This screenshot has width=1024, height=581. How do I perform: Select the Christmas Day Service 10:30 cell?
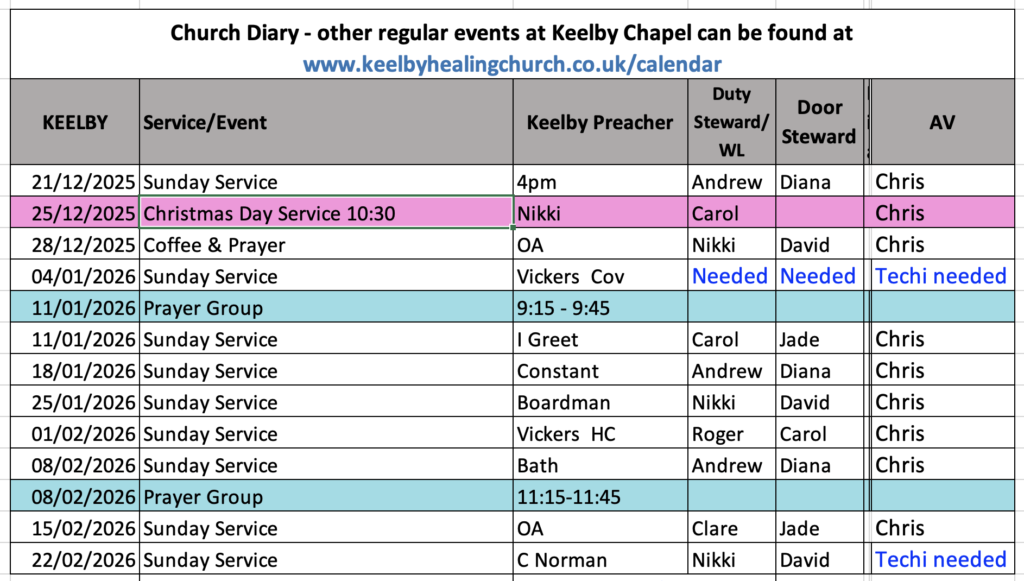326,213
